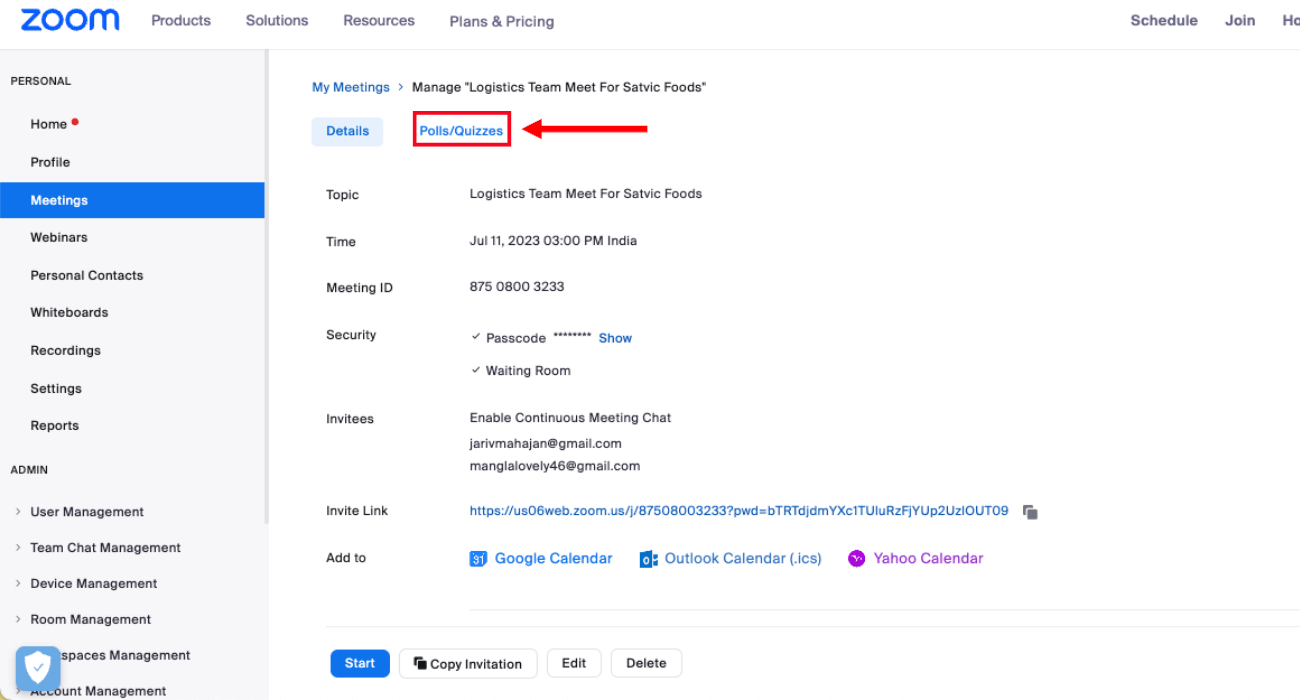
Task: Select Meetings in sidebar
Action: point(132,200)
